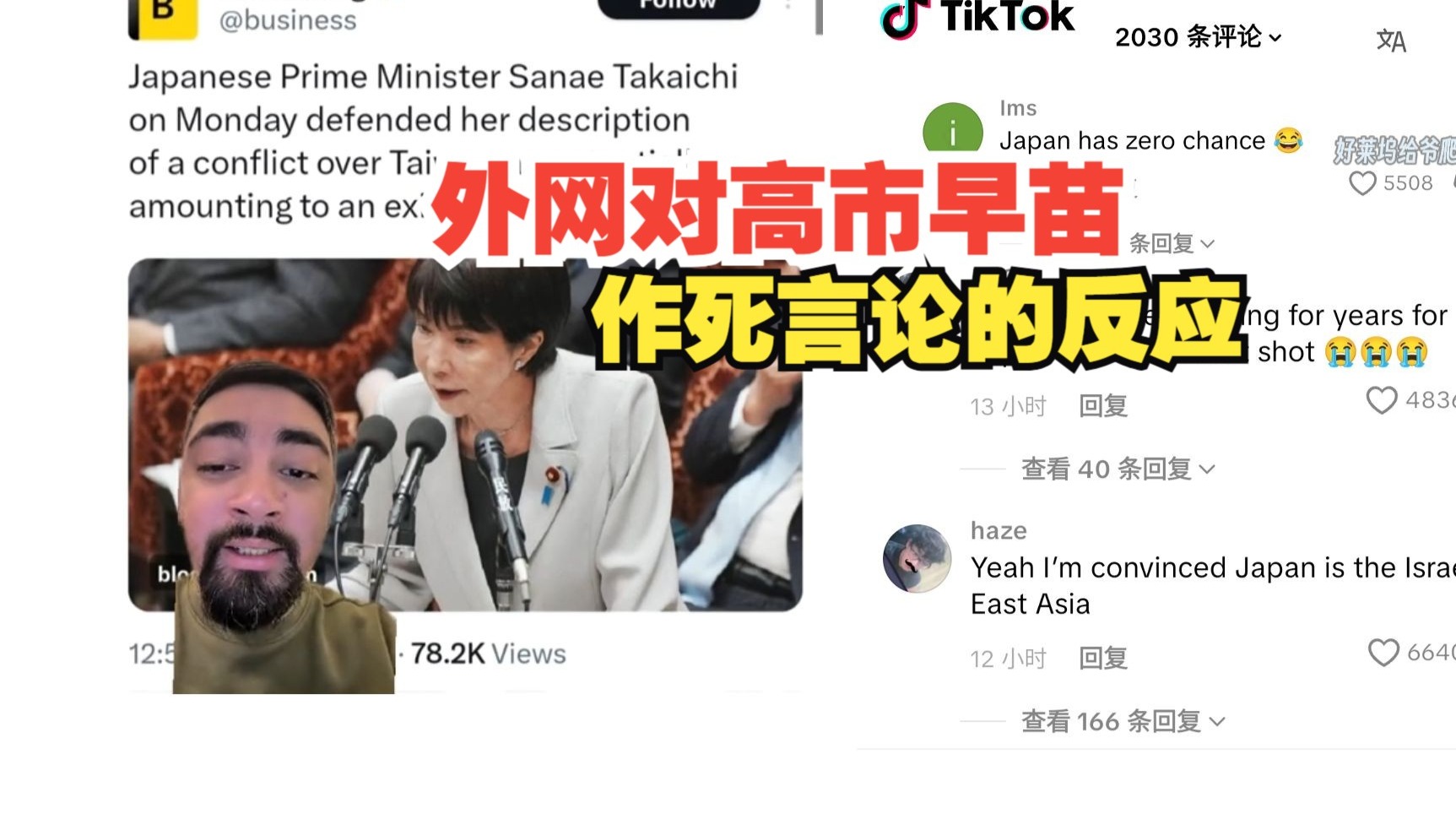This screenshot has height=819, width=1456.
Task: Open the translate icon
Action: [1391, 41]
